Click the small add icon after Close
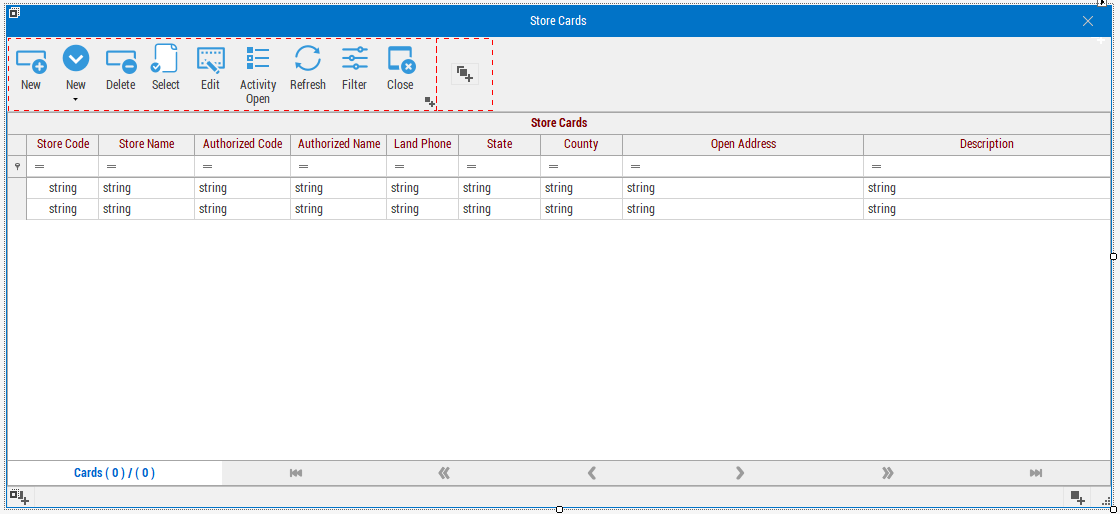Screen dimensions: 1120x514 [430, 102]
